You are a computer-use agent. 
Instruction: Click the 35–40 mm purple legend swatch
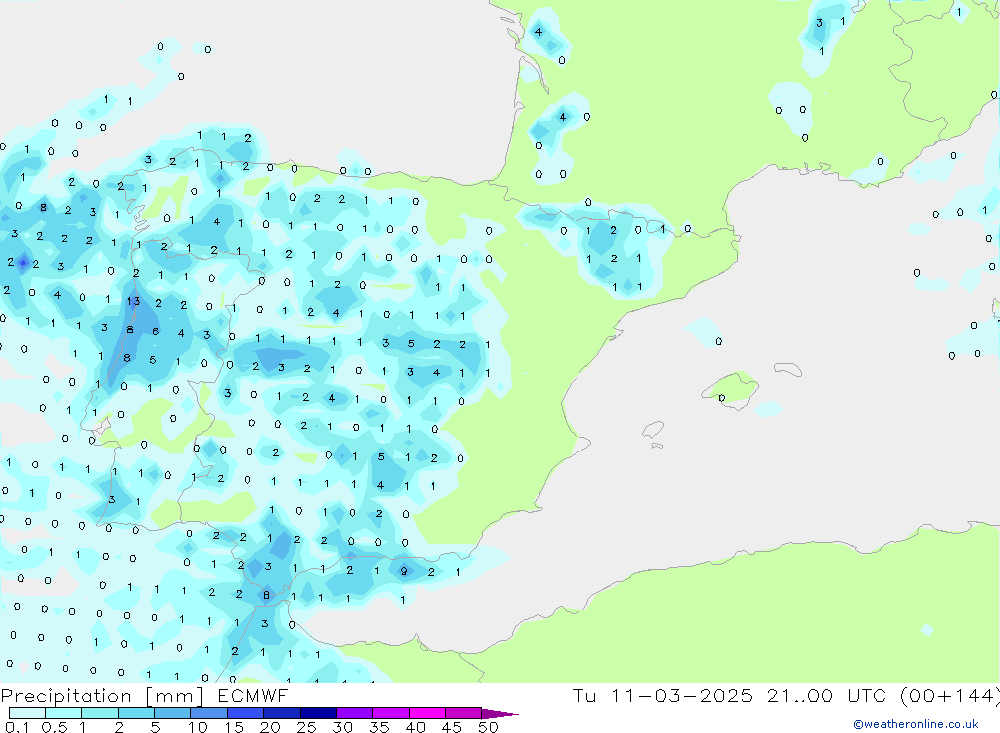point(390,713)
